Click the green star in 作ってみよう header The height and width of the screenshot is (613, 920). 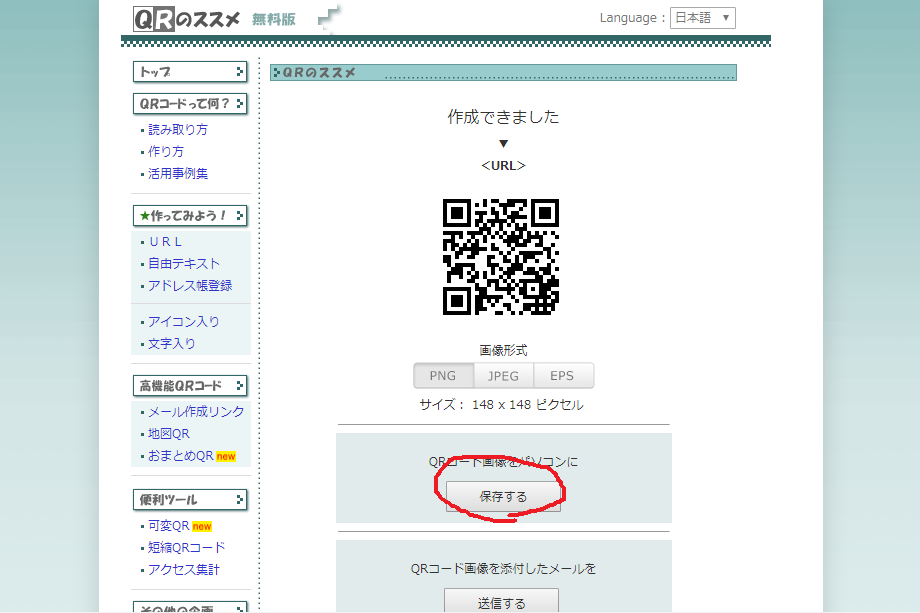pyautogui.click(x=144, y=216)
